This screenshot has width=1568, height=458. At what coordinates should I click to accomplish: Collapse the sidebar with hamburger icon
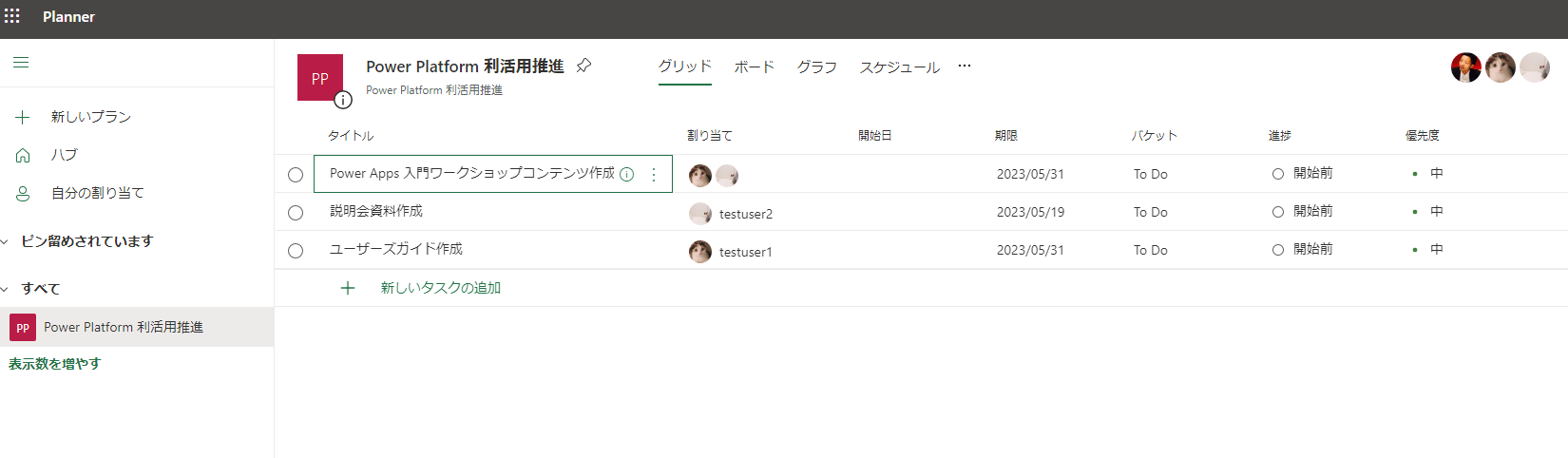[x=21, y=63]
